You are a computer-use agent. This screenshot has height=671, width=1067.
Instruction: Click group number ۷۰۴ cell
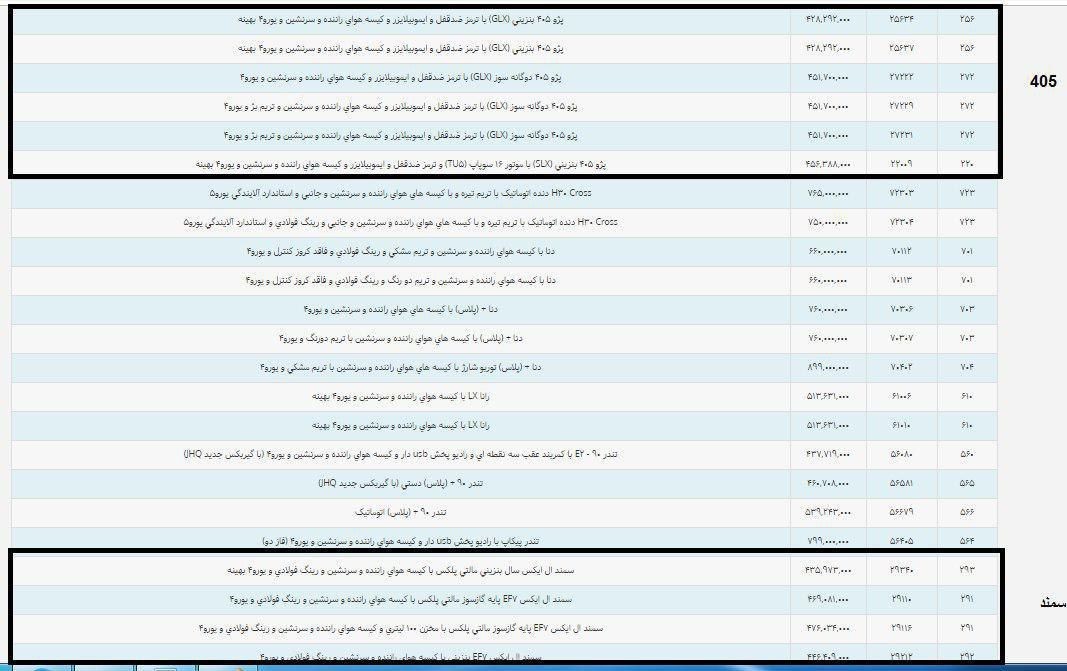tap(967, 367)
